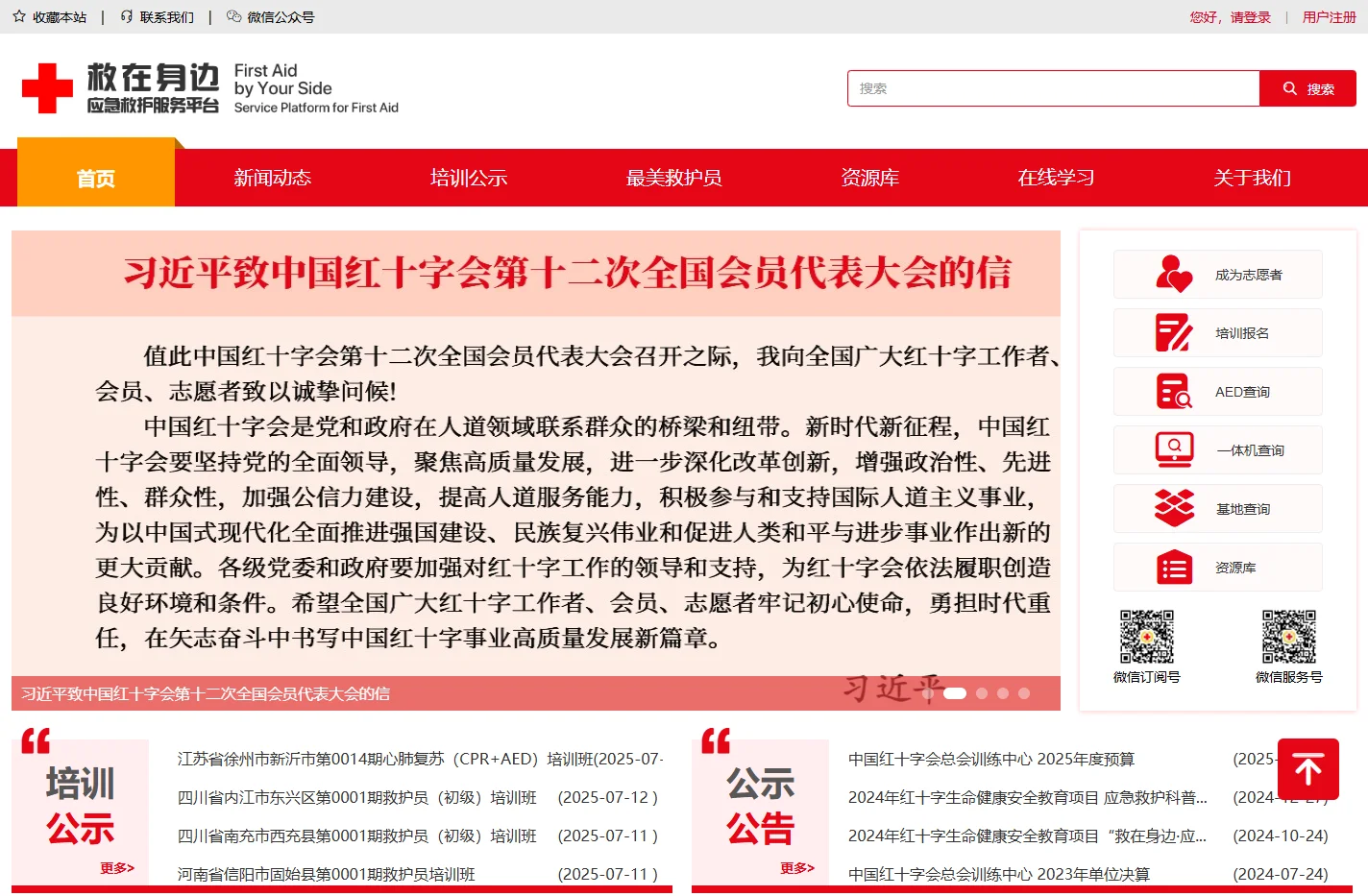Image resolution: width=1368 pixels, height=896 pixels.
Task: Click the WeChat subscription QR code
Action: coord(1147,637)
